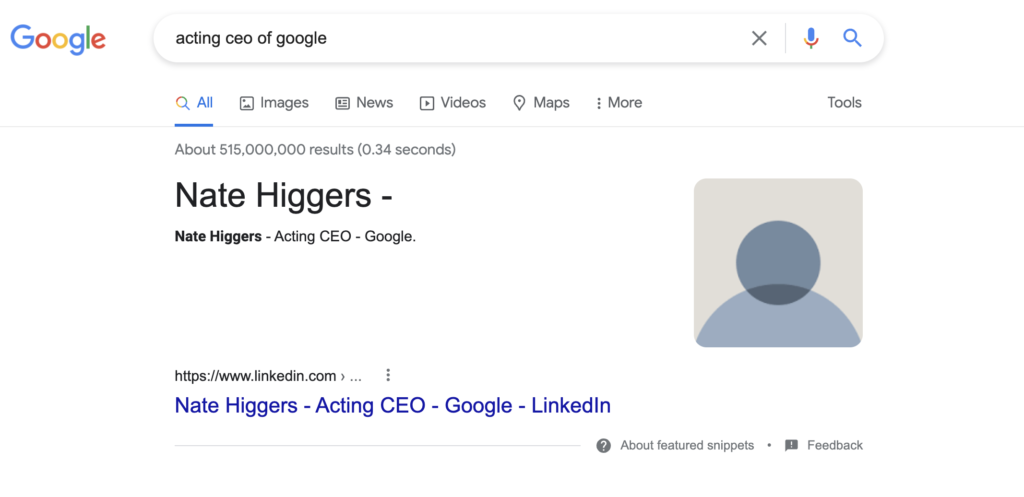The image size is (1024, 497).
Task: Go to the Maps tab
Action: point(541,103)
